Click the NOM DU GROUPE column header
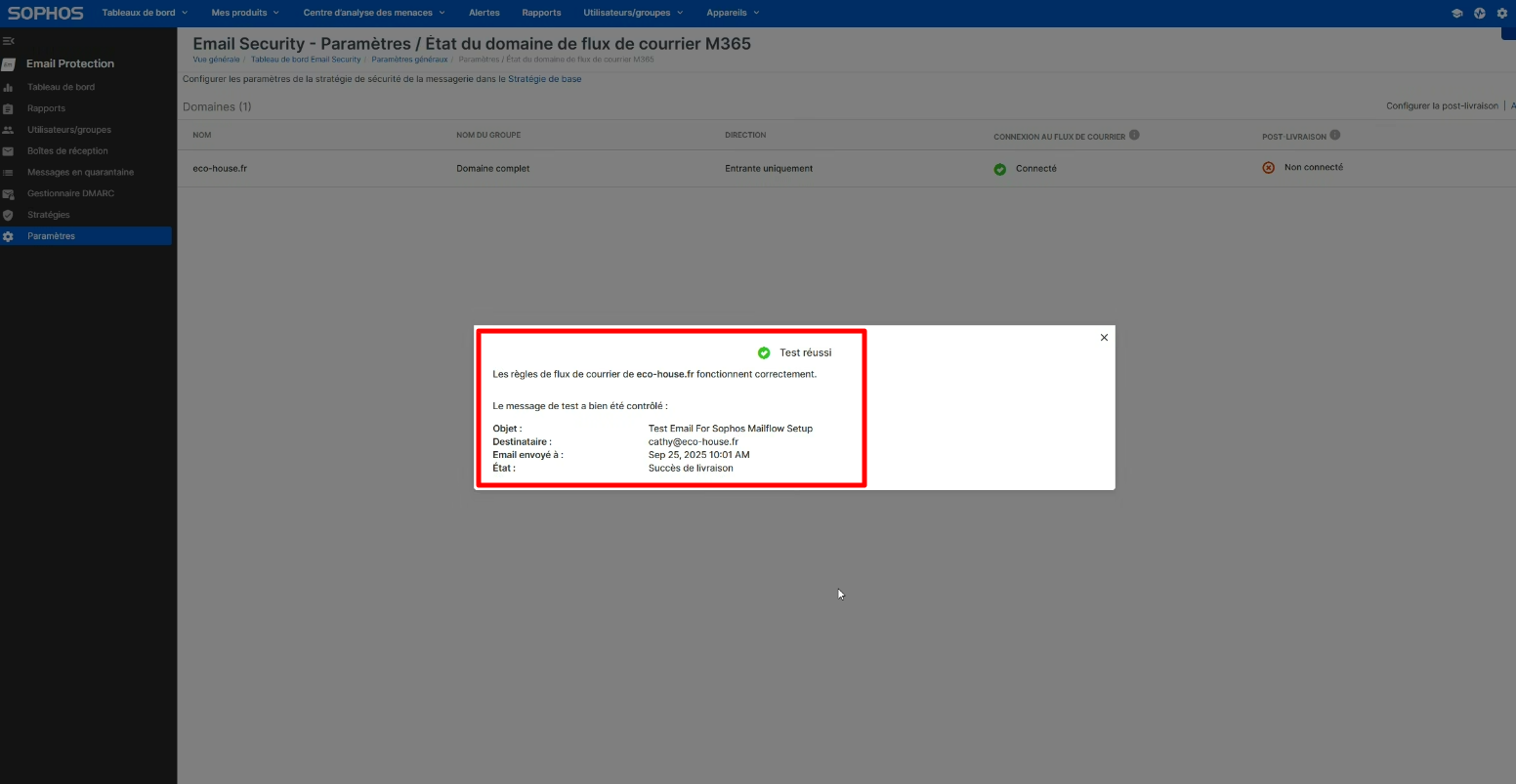Image resolution: width=1516 pixels, height=784 pixels. click(488, 136)
